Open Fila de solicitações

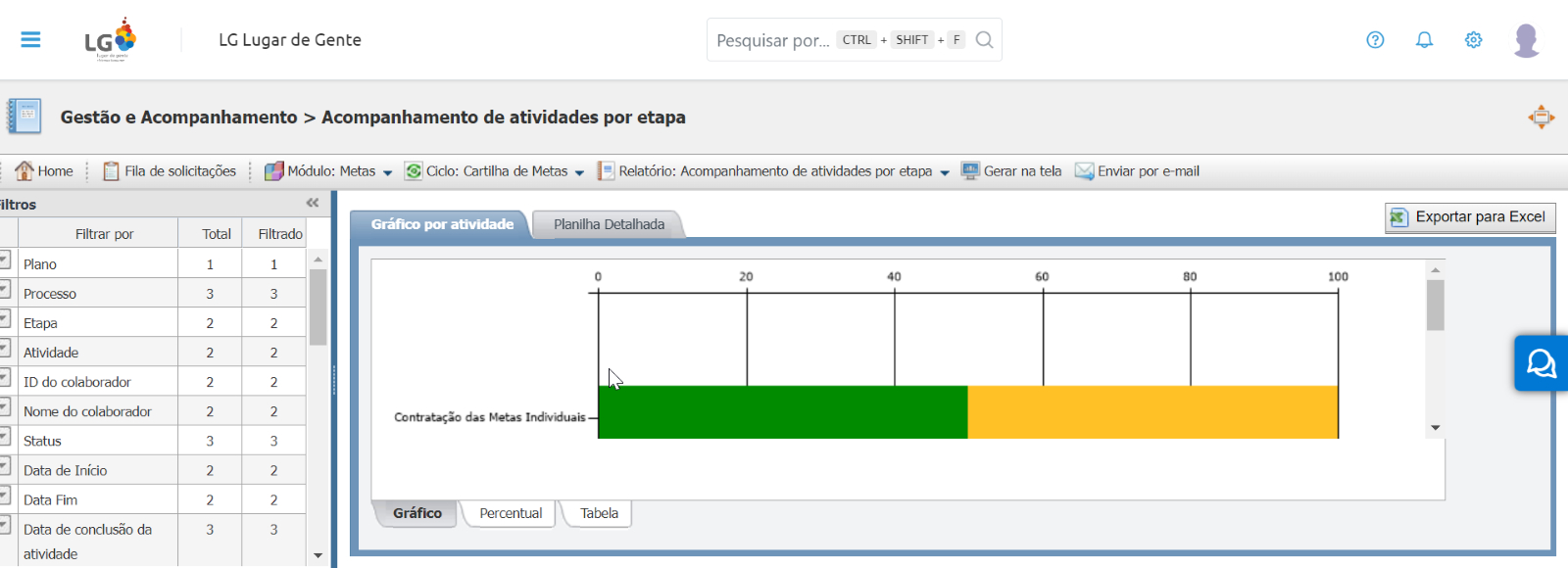pyautogui.click(x=170, y=170)
